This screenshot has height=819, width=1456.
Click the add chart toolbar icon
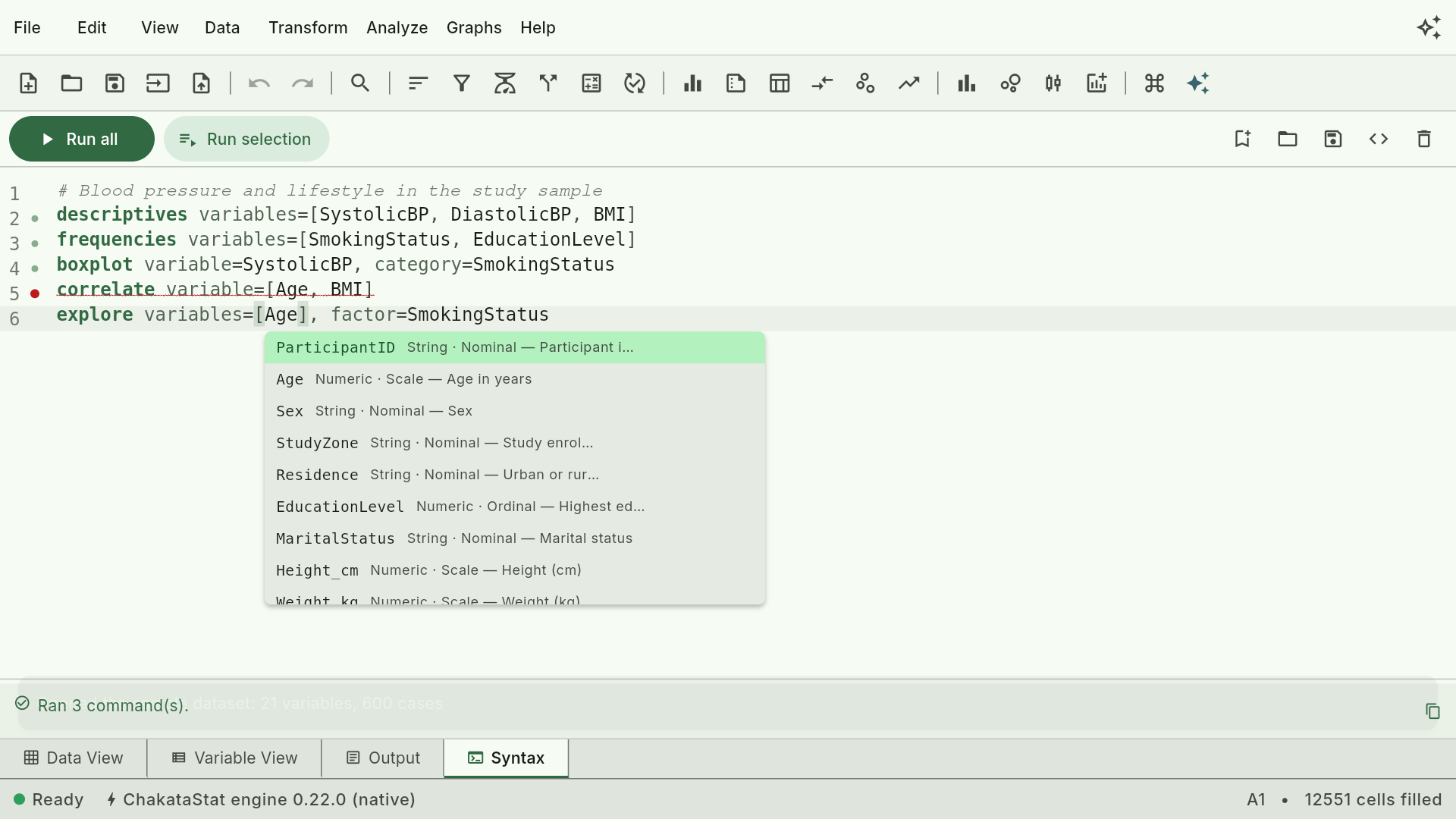pyautogui.click(x=1097, y=83)
